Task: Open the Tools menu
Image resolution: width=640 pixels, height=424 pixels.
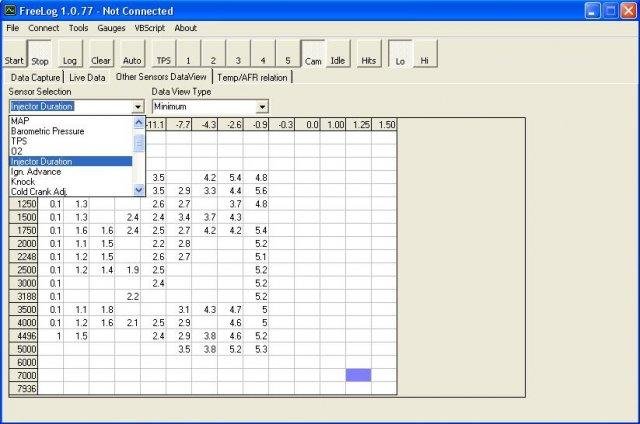Action: click(78, 28)
